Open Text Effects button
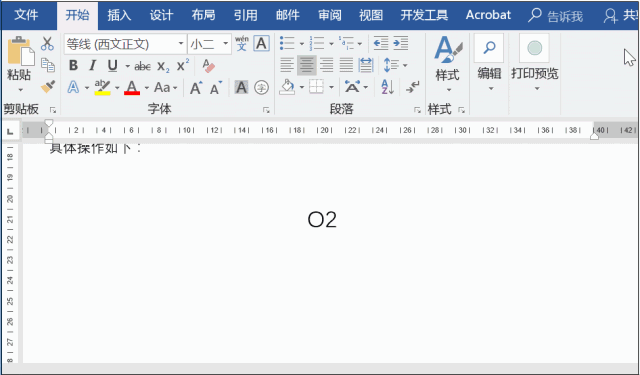640x375 pixels. click(73, 87)
